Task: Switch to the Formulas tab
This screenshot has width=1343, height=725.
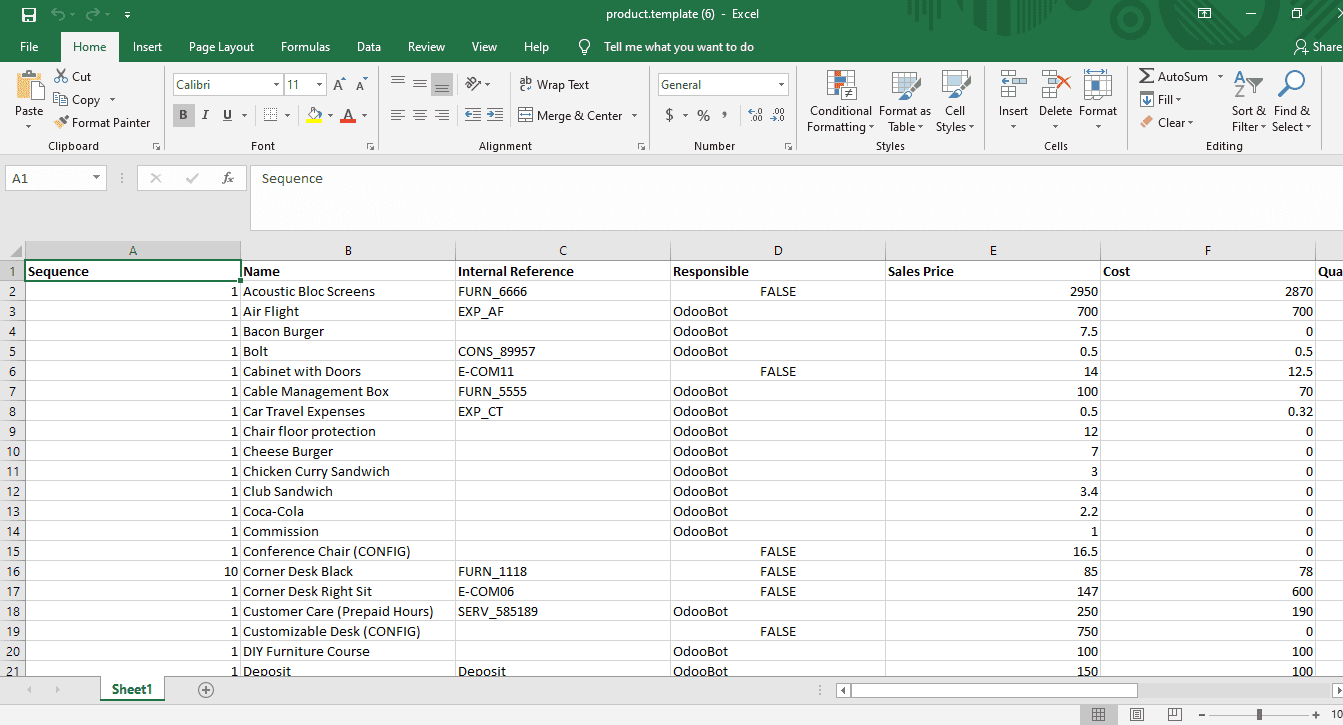Action: (x=305, y=47)
